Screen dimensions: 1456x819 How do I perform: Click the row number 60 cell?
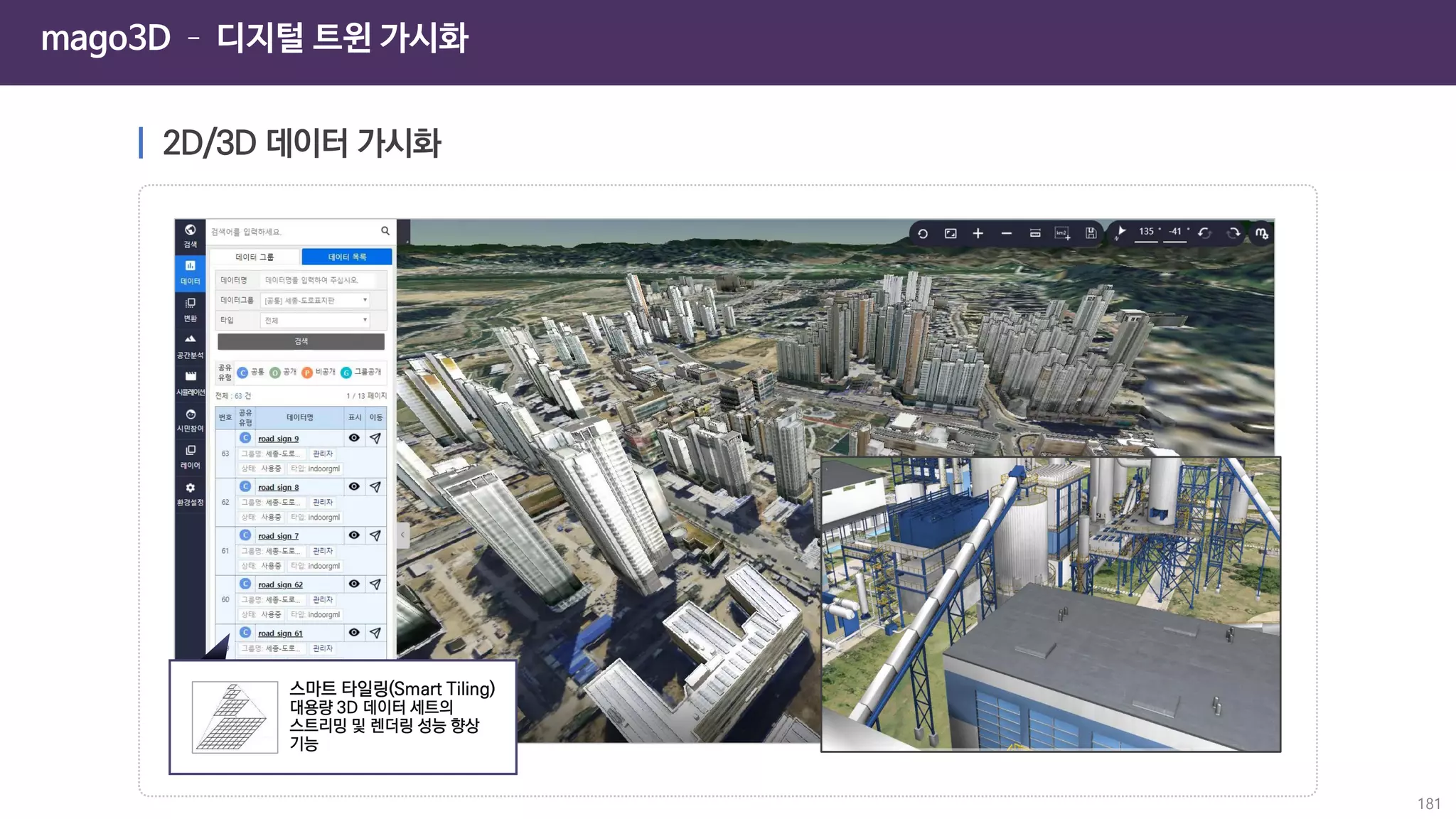[225, 599]
